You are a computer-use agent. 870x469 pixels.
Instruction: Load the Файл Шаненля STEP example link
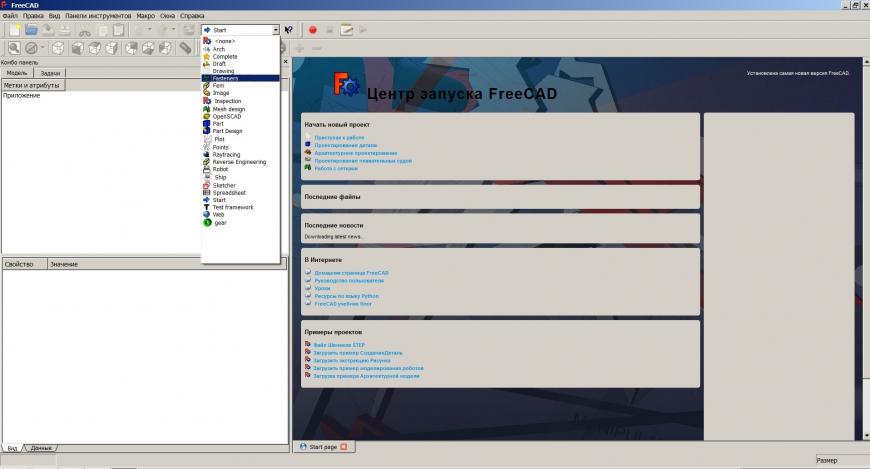(339, 345)
